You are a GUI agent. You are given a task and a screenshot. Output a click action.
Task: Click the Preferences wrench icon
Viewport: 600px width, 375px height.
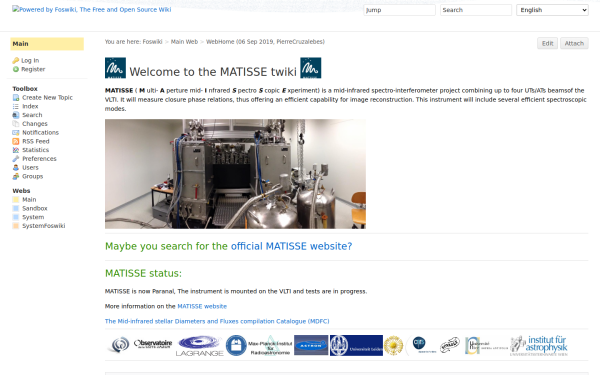[x=16, y=159]
